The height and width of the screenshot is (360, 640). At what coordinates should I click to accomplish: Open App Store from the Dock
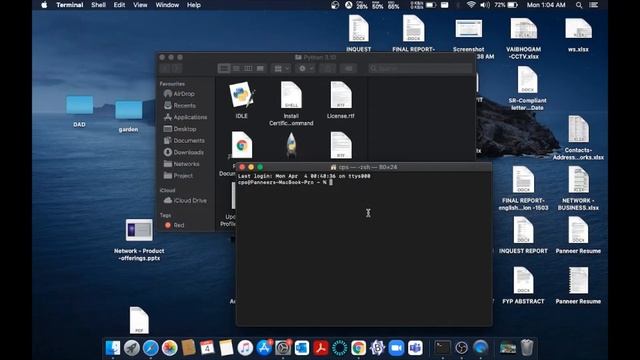(x=264, y=348)
